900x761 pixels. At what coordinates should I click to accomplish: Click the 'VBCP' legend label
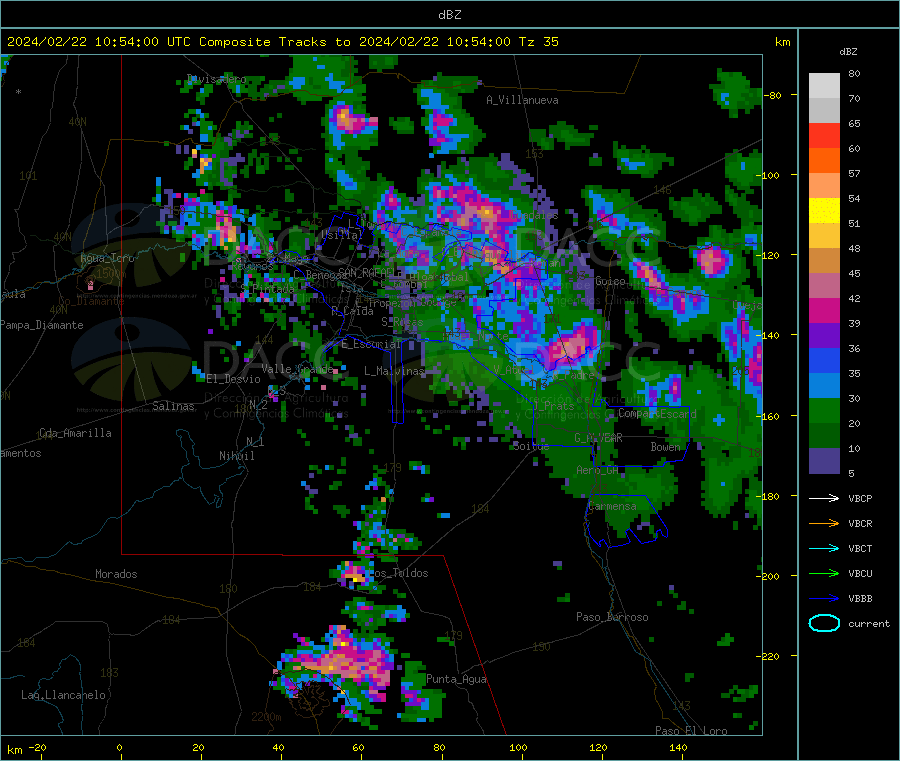point(860,498)
